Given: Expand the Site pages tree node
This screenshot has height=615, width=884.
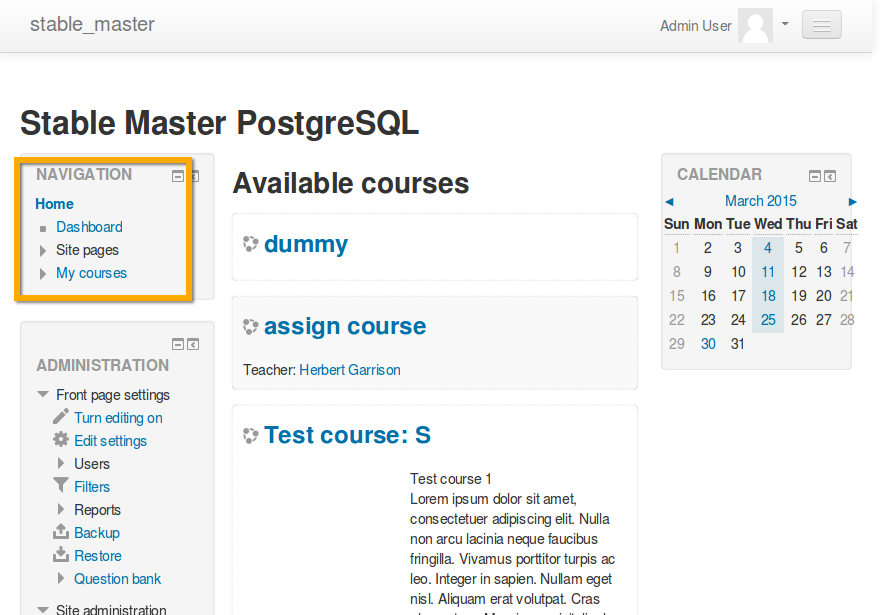Looking at the screenshot, I should pyautogui.click(x=43, y=251).
